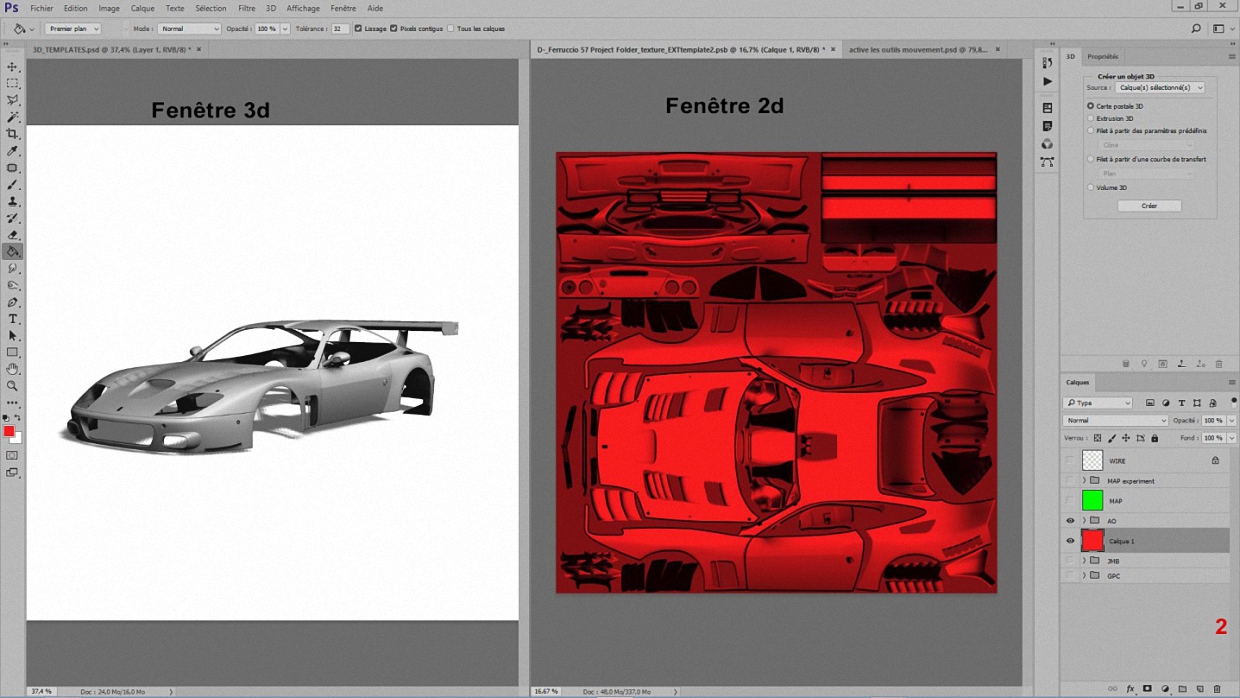Screen dimensions: 1240x698
Task: Select the Brush tool
Action: tap(13, 185)
